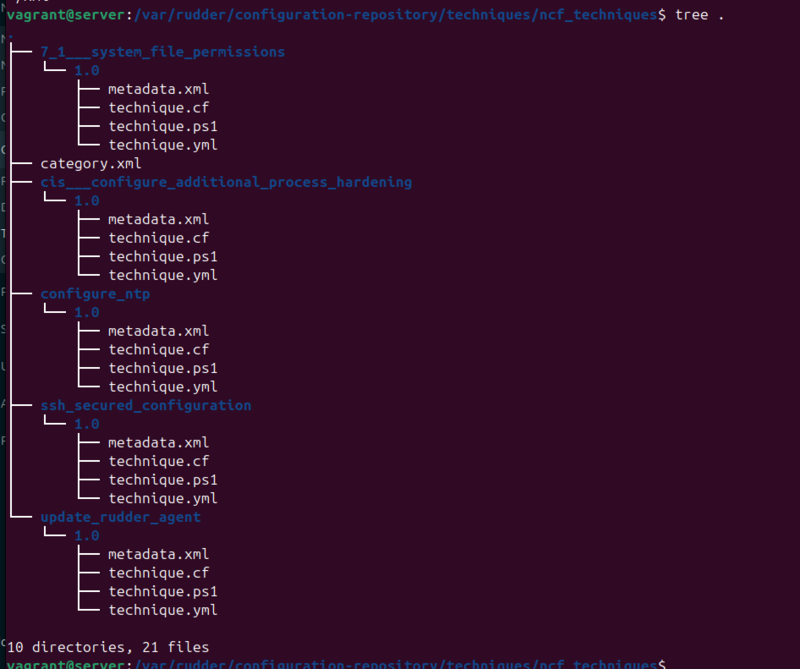Click the 'tree .' command text
The width and height of the screenshot is (800, 669).
[x=699, y=15]
